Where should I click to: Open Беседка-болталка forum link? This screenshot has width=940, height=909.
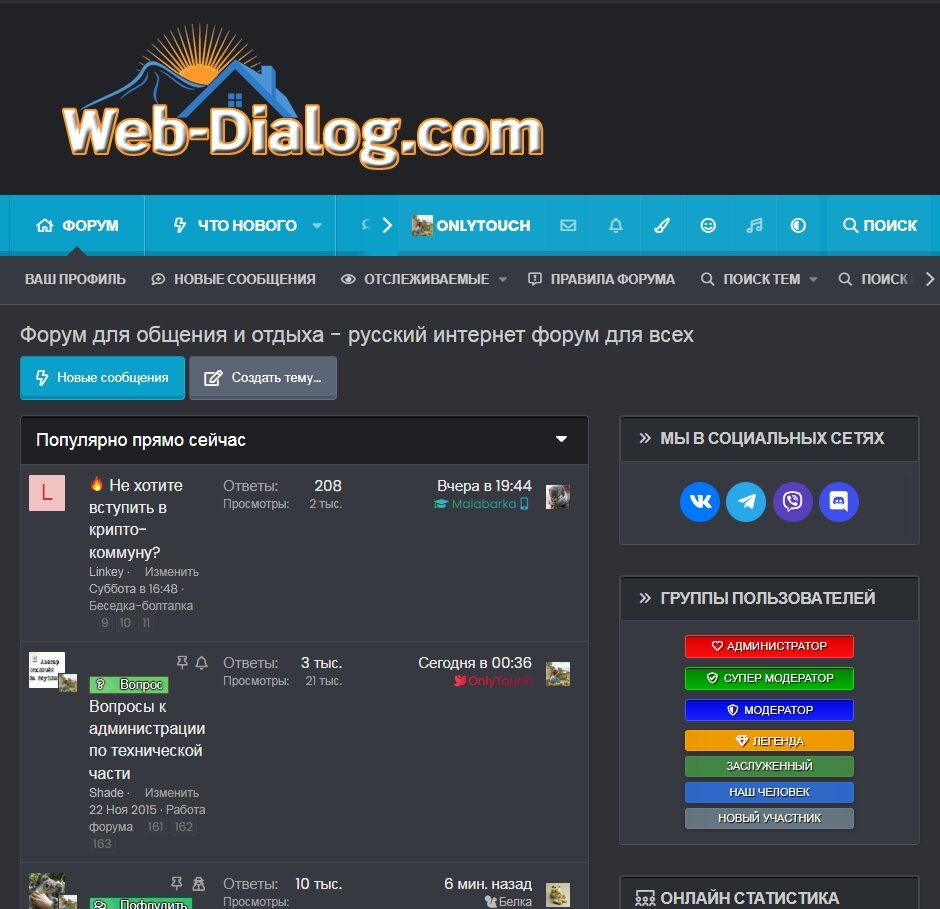[141, 606]
